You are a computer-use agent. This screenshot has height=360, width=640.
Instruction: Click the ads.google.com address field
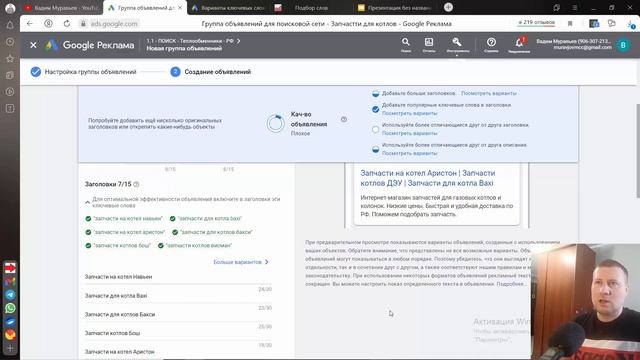pos(114,24)
